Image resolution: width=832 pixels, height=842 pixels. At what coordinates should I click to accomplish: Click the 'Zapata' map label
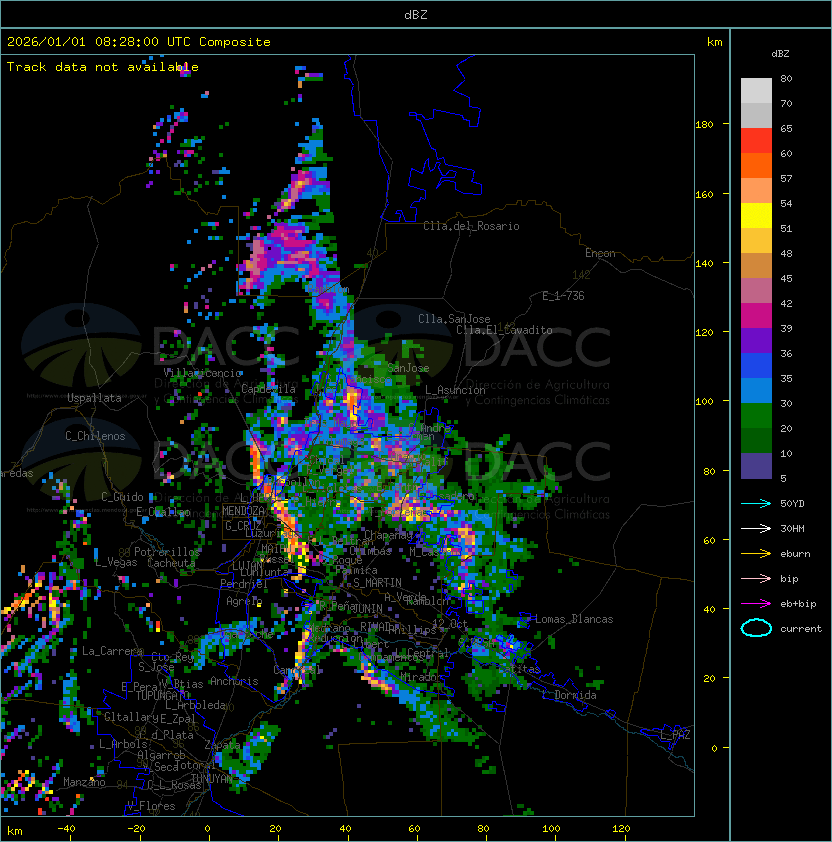222,745
